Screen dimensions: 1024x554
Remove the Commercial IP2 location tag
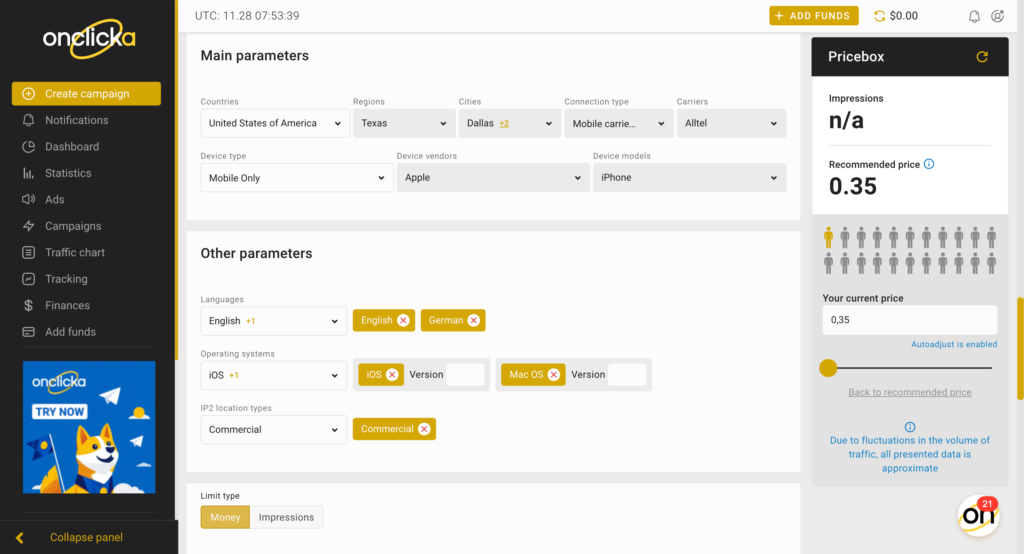pyautogui.click(x=424, y=429)
